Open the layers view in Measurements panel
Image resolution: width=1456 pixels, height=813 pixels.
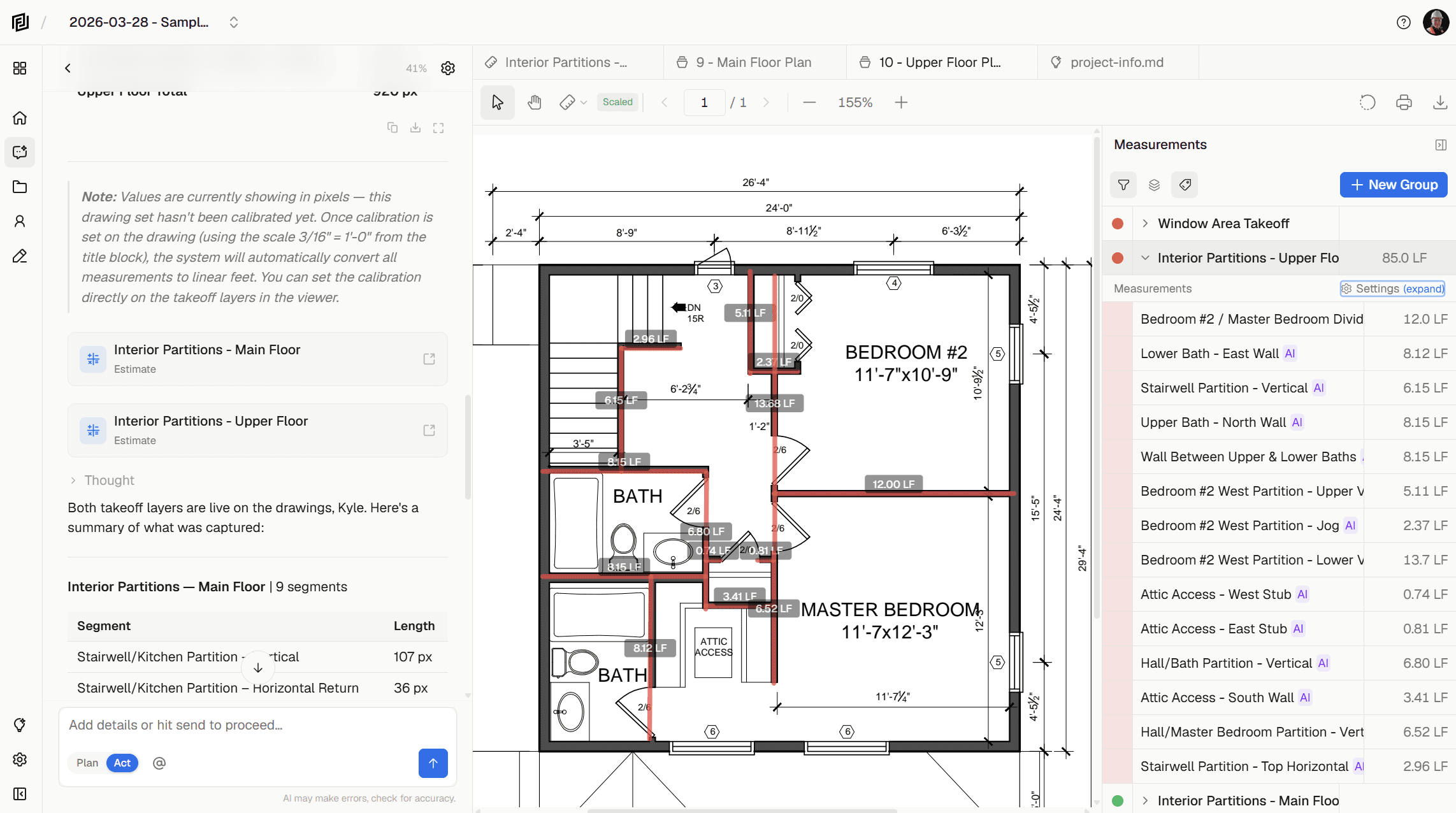click(x=1154, y=185)
